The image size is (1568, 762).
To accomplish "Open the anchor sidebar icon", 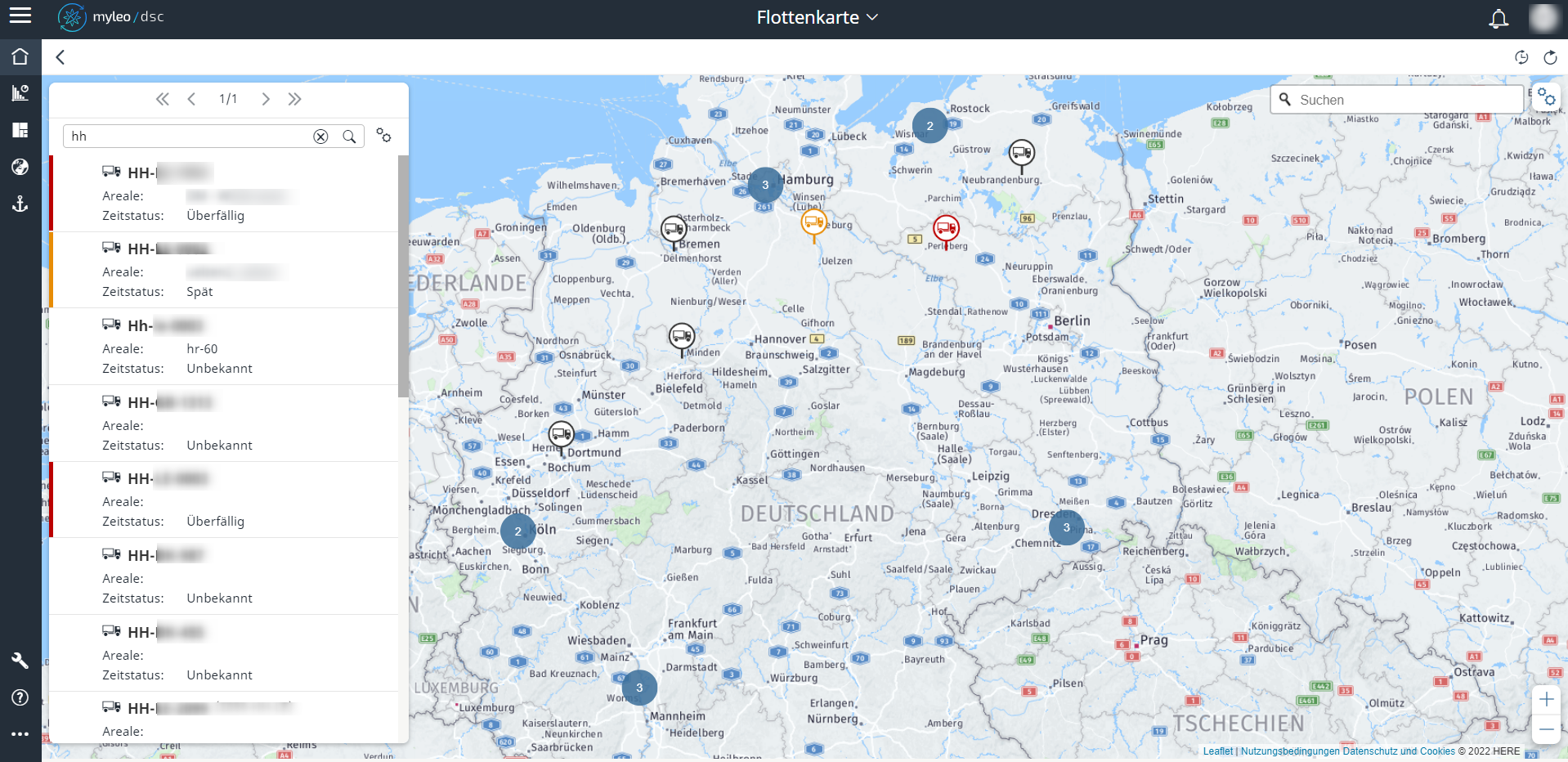I will (x=20, y=204).
